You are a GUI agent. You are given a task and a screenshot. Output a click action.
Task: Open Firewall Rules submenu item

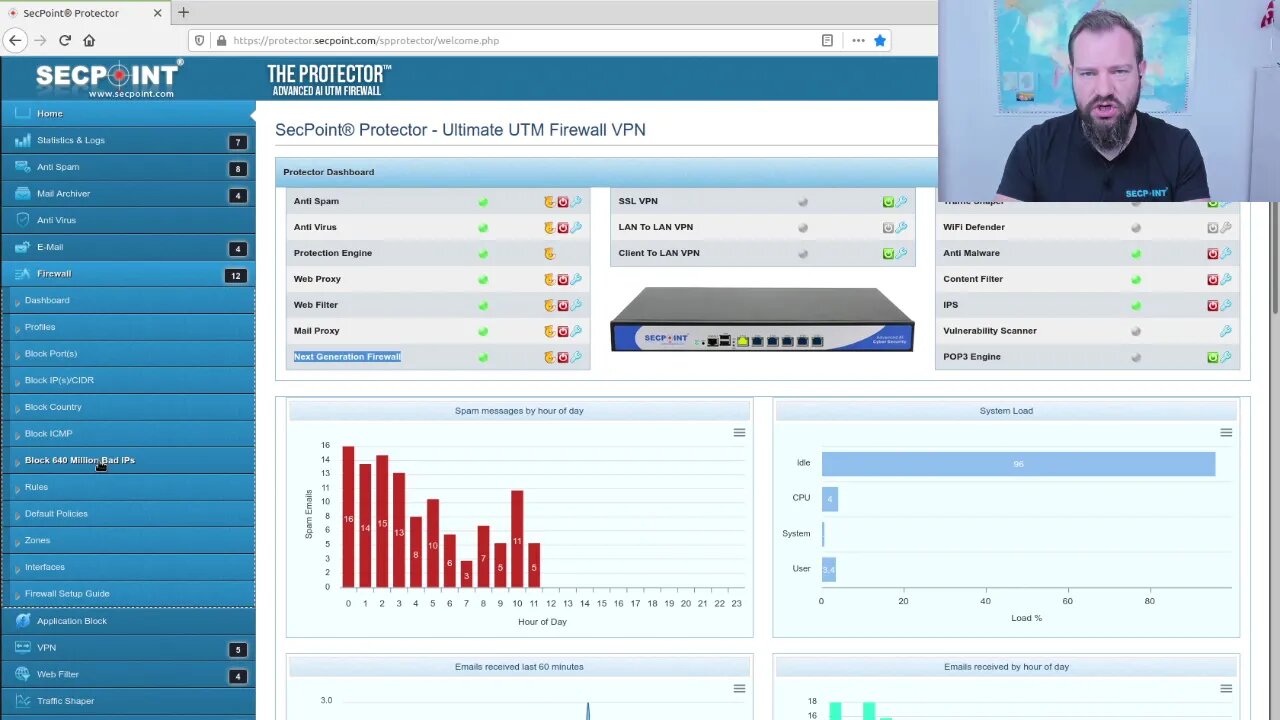coord(128,487)
